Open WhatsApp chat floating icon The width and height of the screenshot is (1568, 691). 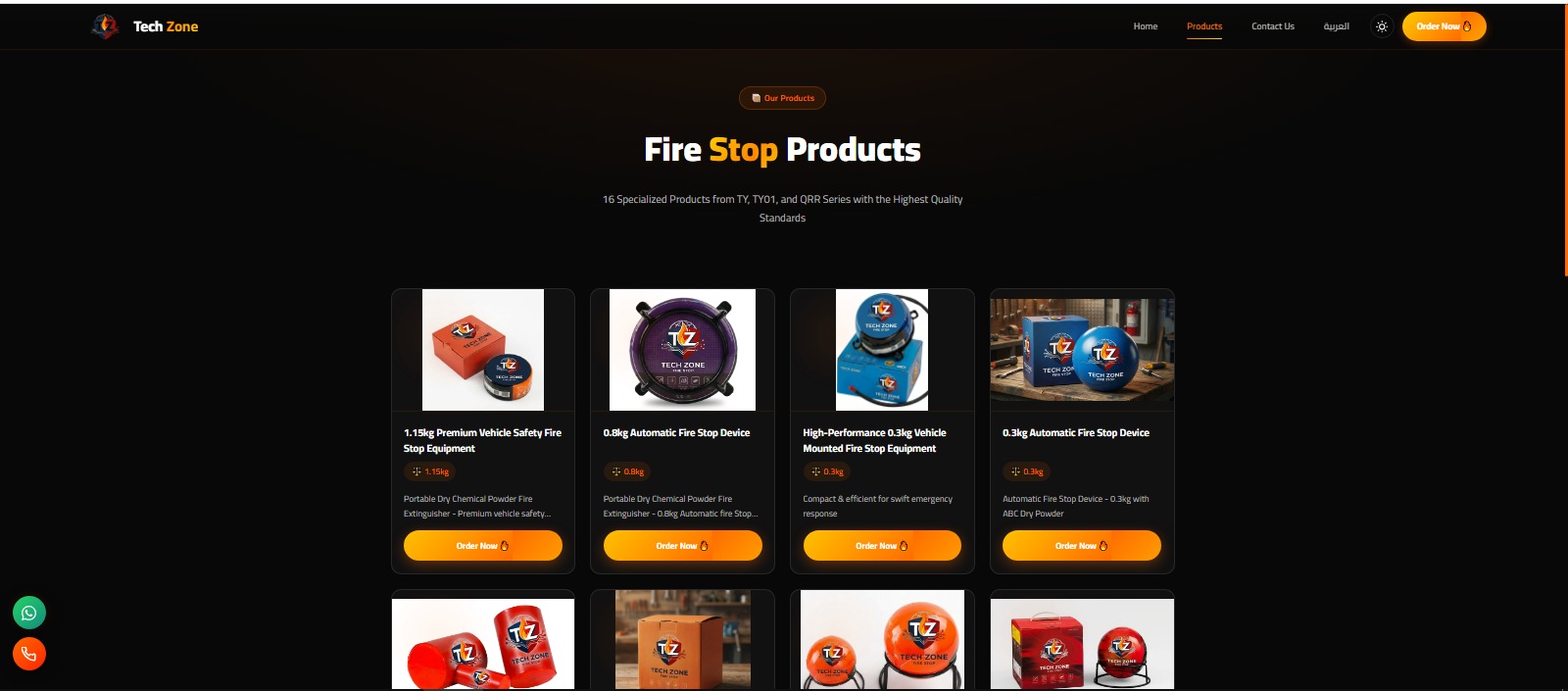(x=29, y=613)
